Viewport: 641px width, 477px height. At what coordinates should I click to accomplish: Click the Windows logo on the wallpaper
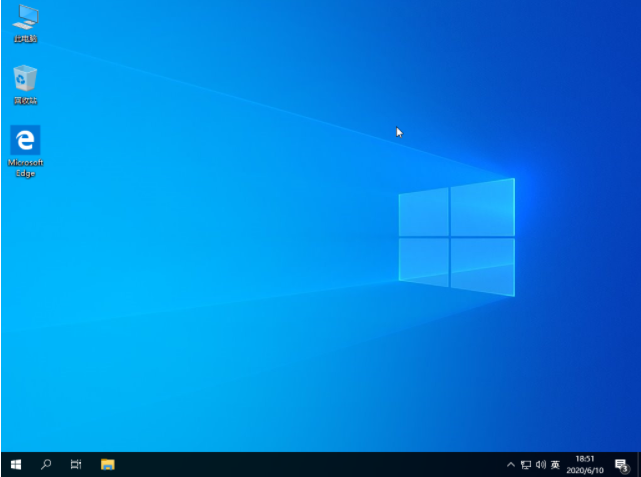coord(456,237)
